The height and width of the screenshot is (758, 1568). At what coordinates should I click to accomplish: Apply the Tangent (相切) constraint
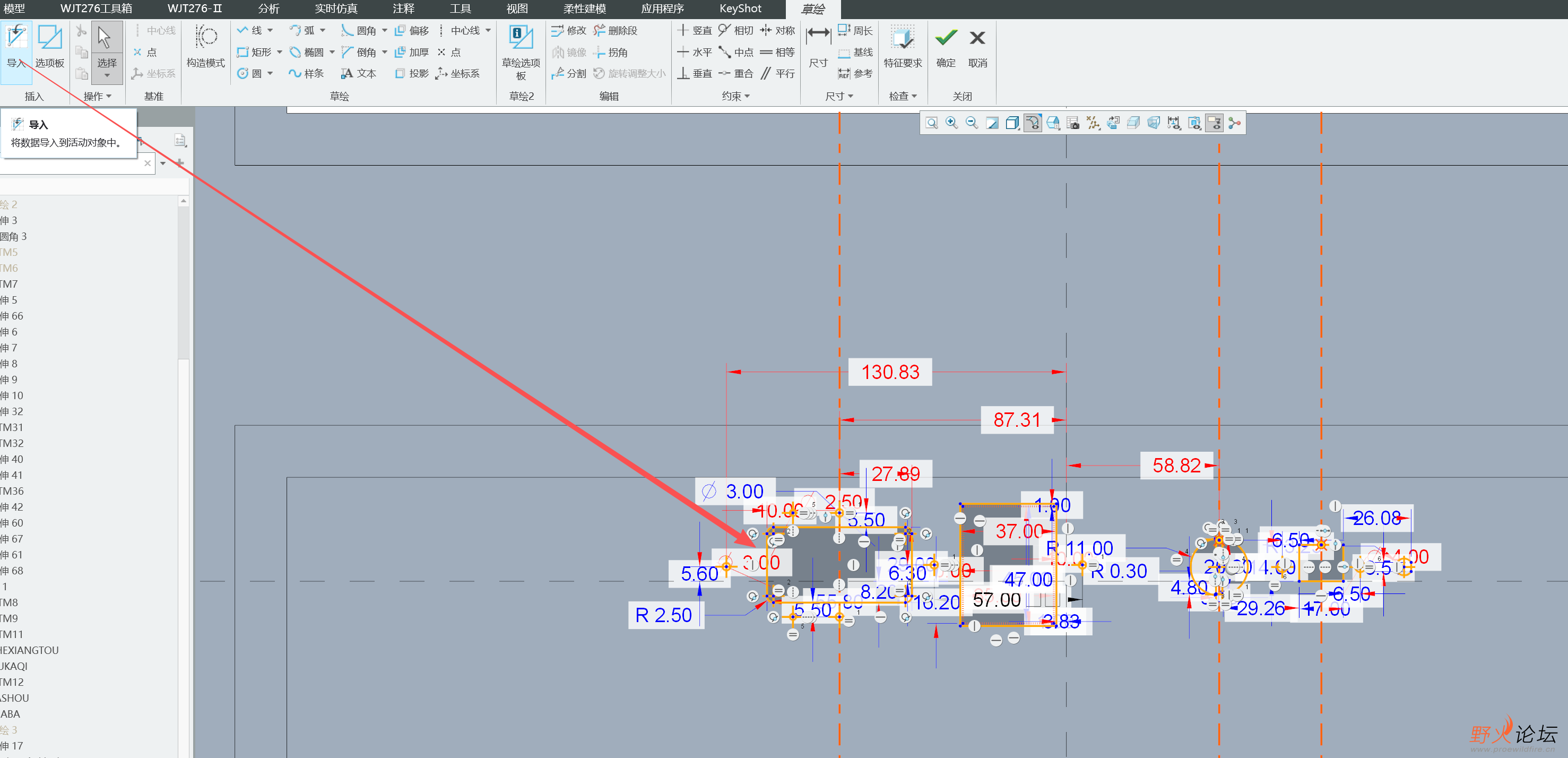[x=736, y=30]
